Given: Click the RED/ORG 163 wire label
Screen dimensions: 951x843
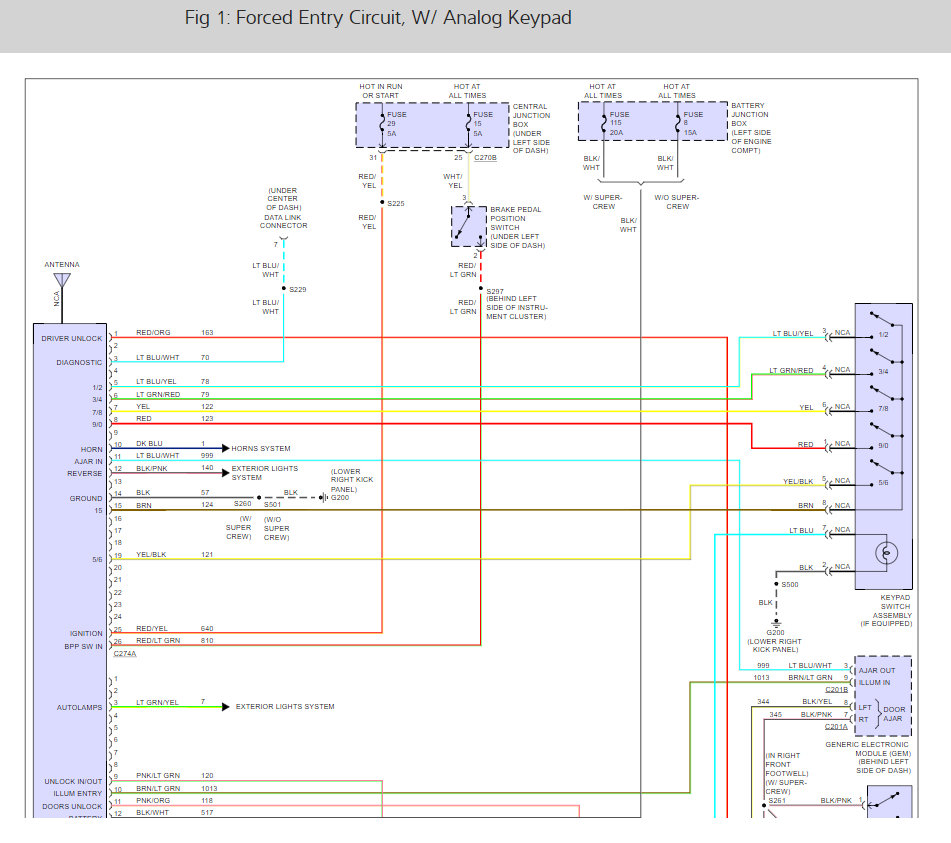Looking at the screenshot, I should click(x=175, y=332).
